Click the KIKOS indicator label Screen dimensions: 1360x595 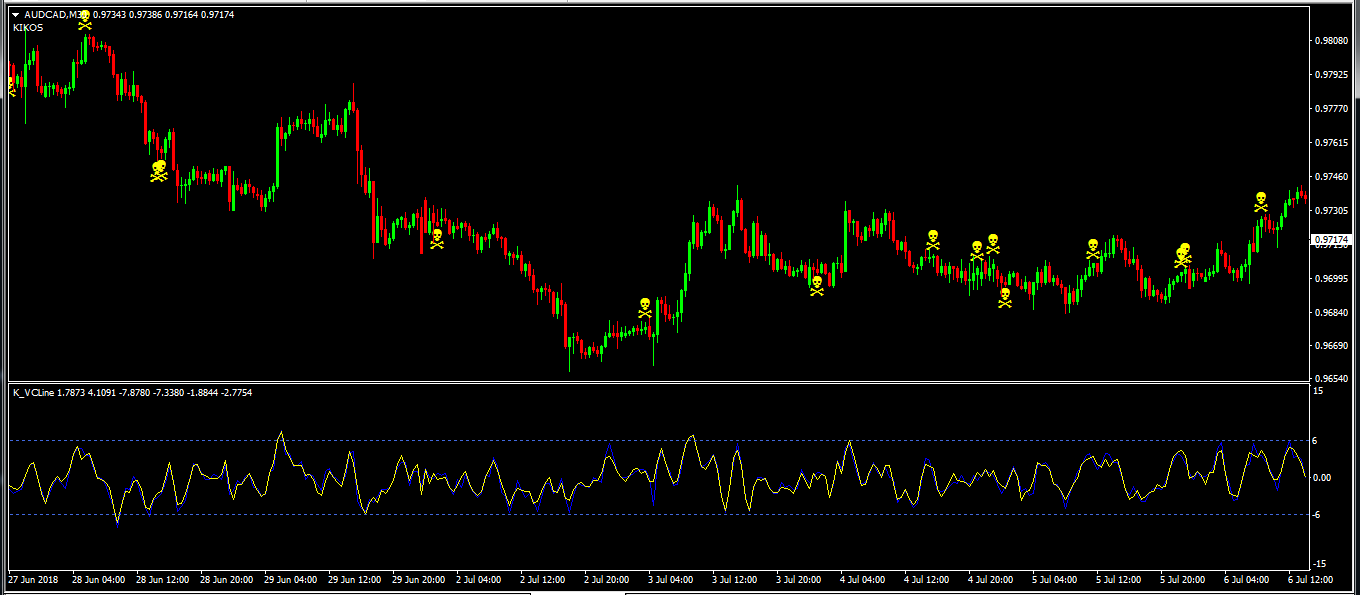[28, 28]
